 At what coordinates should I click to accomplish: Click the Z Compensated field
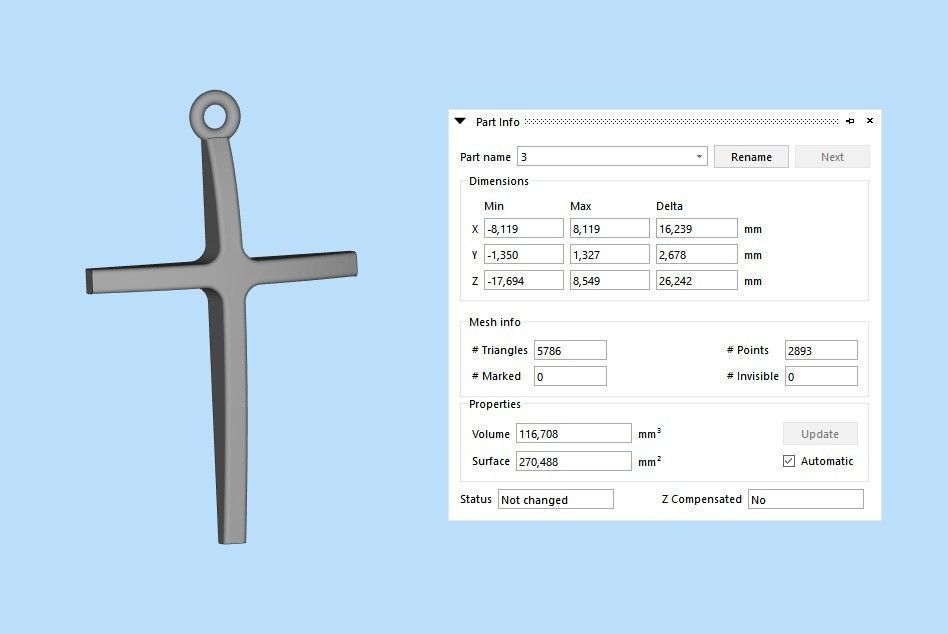805,499
